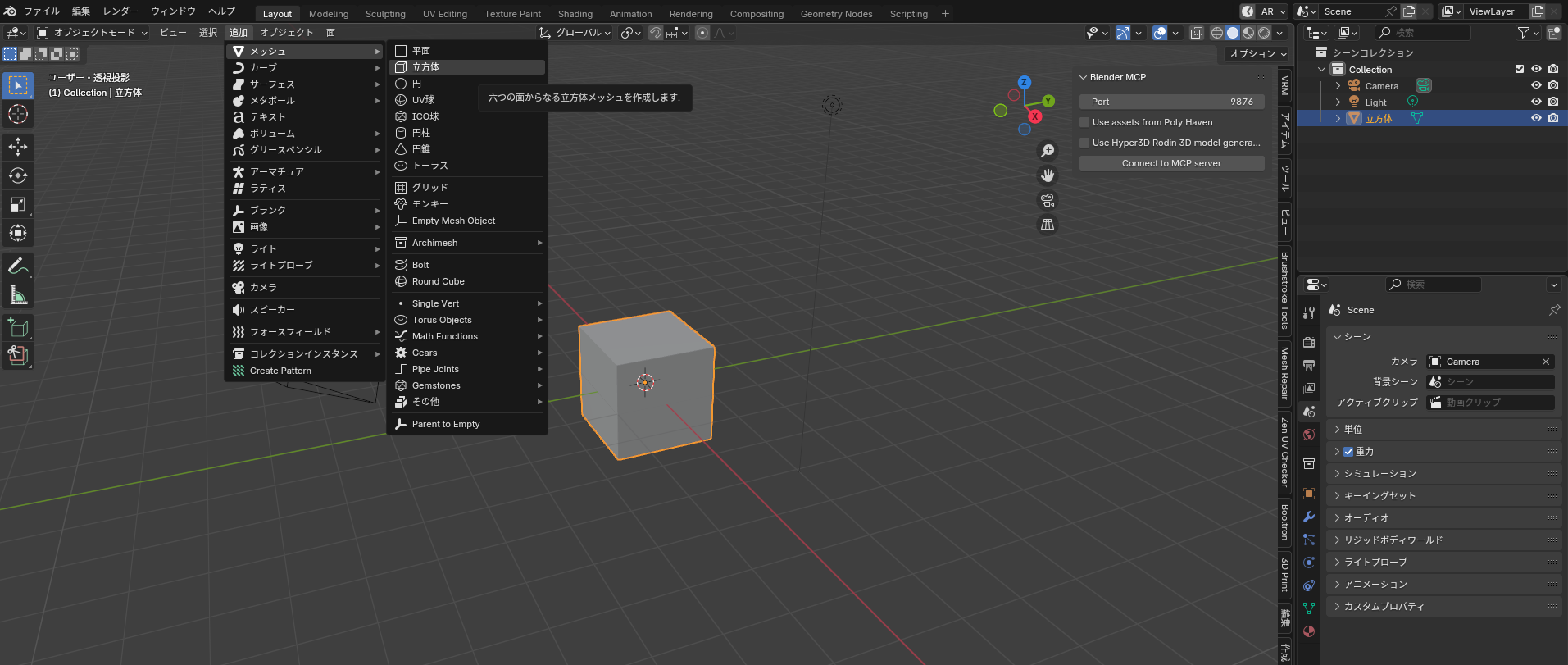
Task: Open the Render properties tab icon
Action: tap(1309, 343)
